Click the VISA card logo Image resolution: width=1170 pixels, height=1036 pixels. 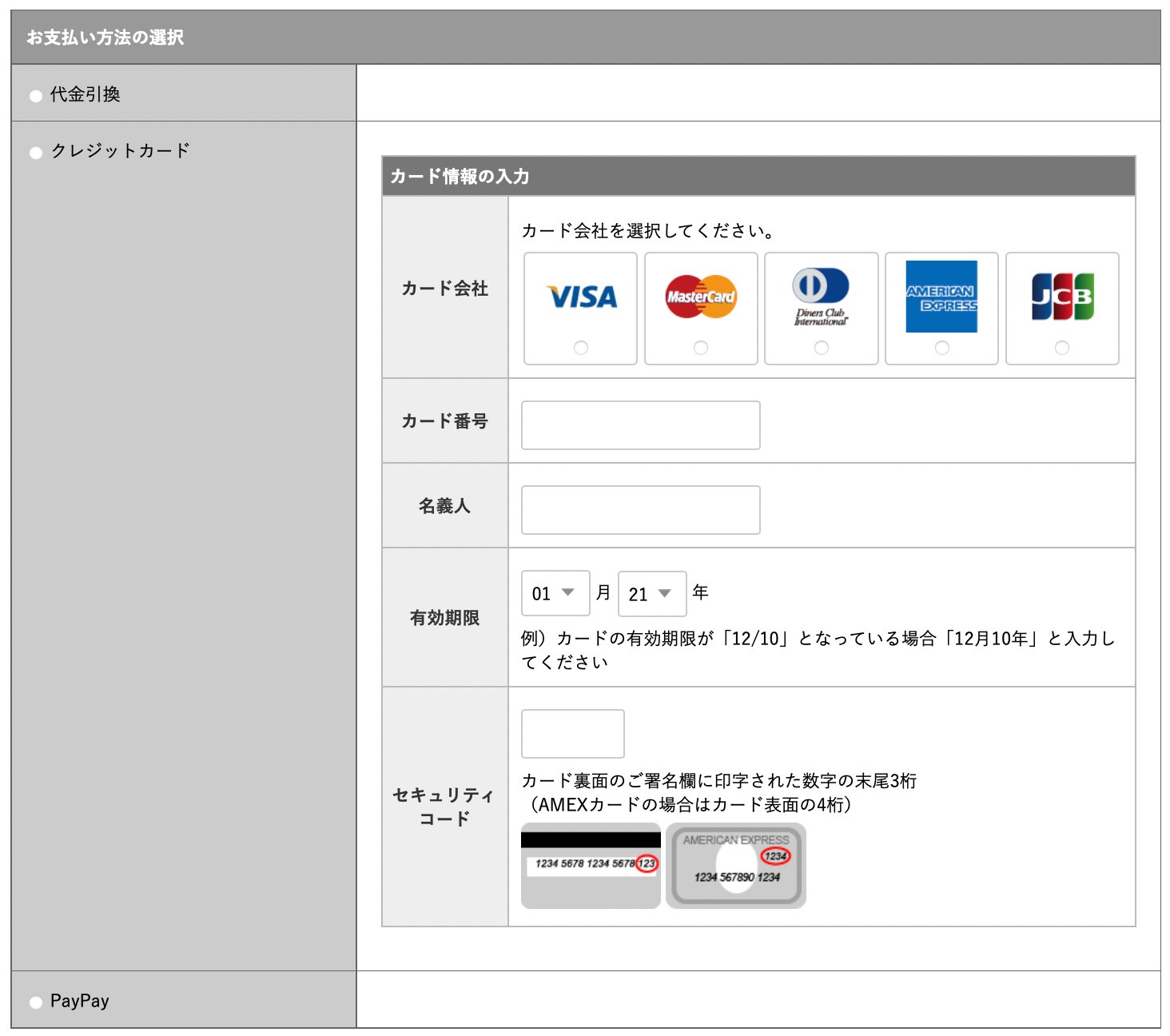point(581,297)
